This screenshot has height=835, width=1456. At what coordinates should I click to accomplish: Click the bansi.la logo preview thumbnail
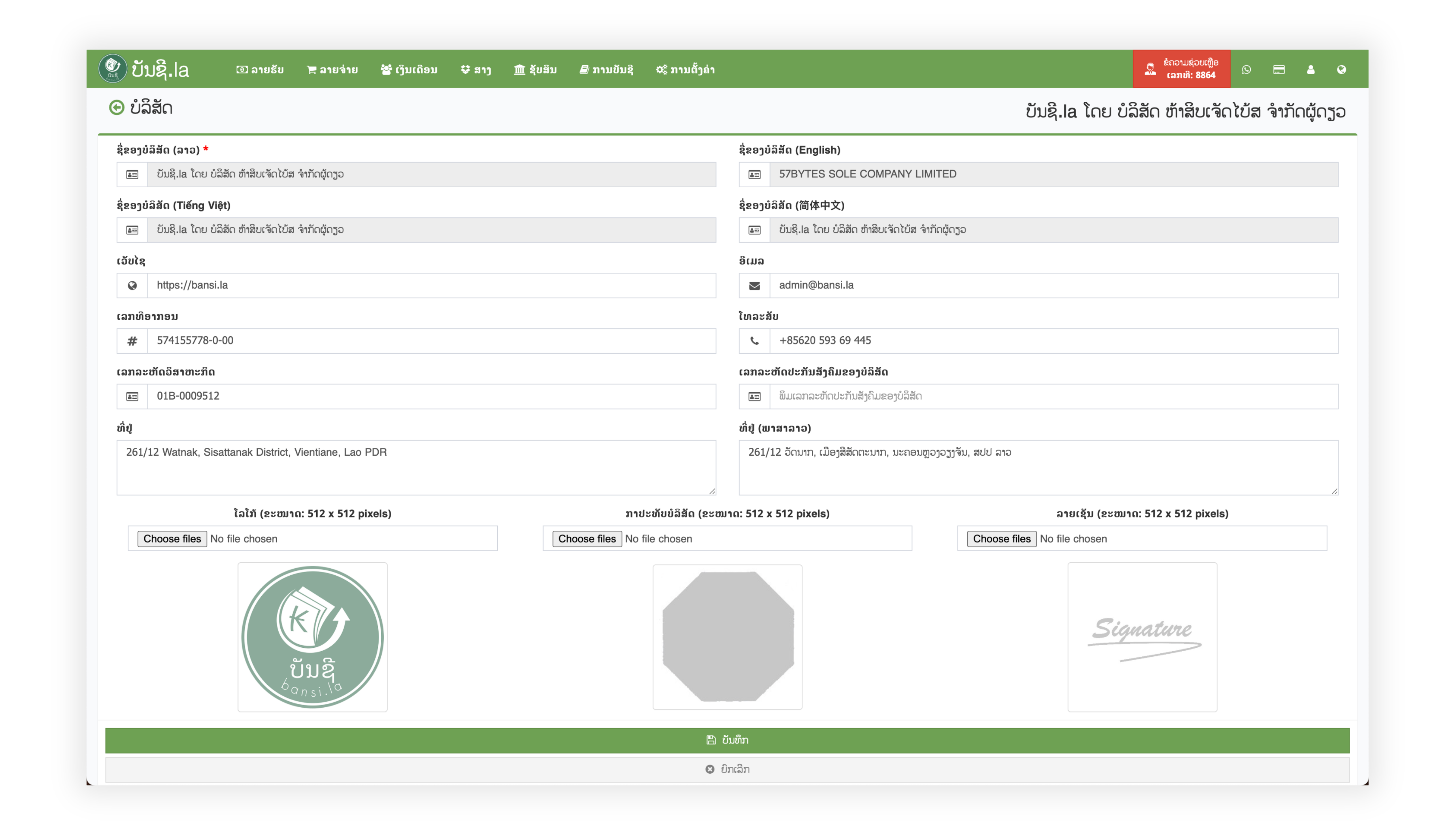pyautogui.click(x=313, y=637)
